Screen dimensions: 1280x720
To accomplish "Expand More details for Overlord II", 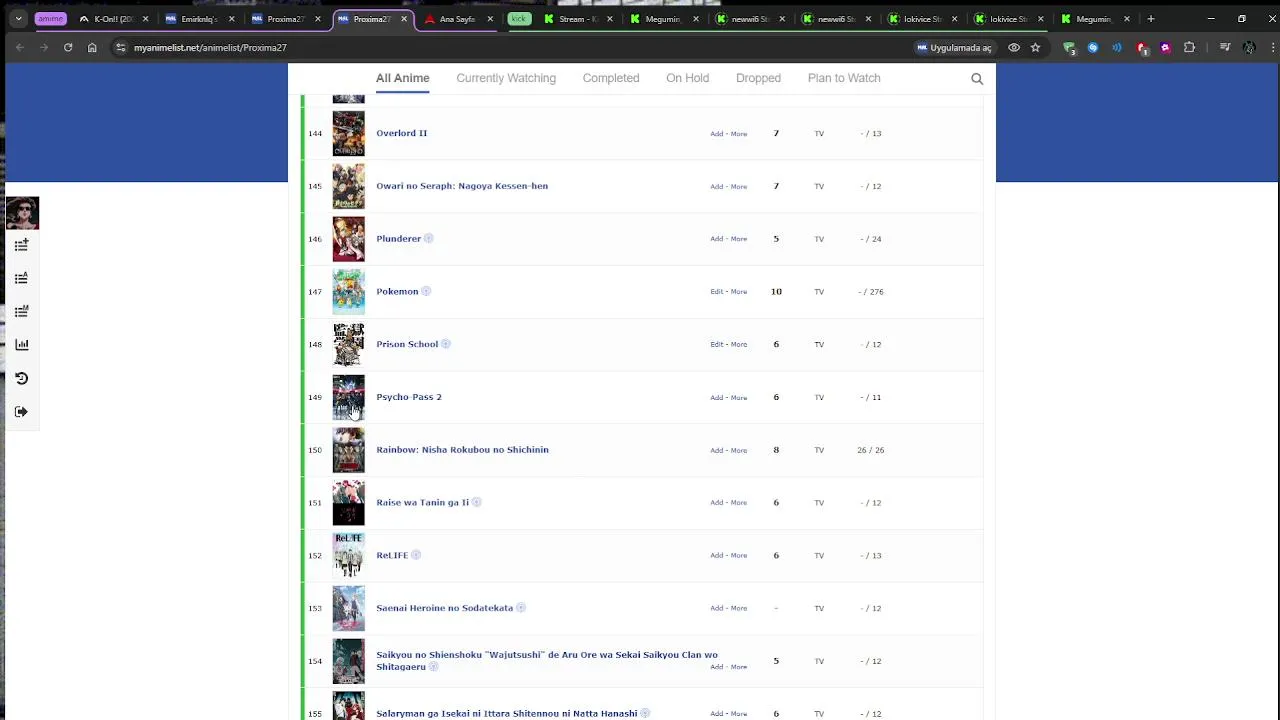I will [x=739, y=134].
